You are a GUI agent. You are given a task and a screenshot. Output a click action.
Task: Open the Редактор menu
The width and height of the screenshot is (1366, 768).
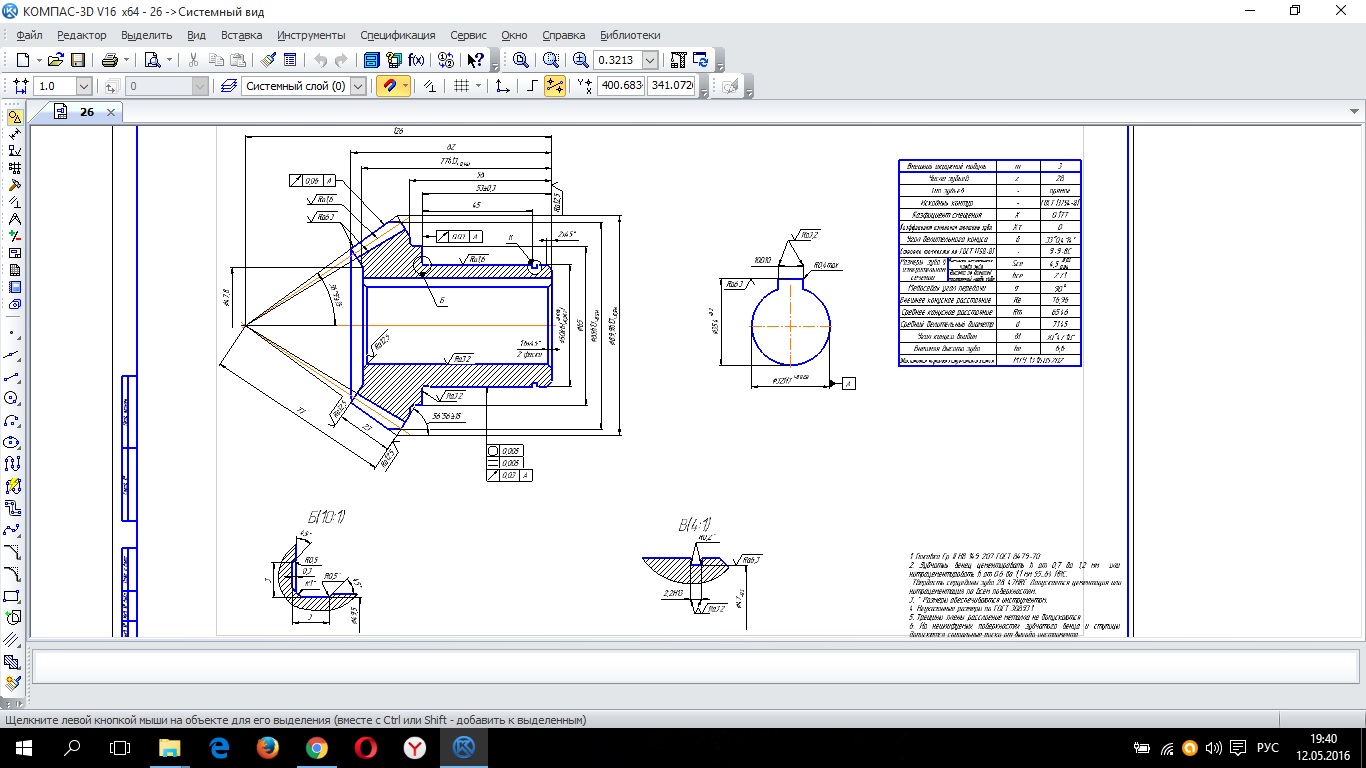coord(81,35)
